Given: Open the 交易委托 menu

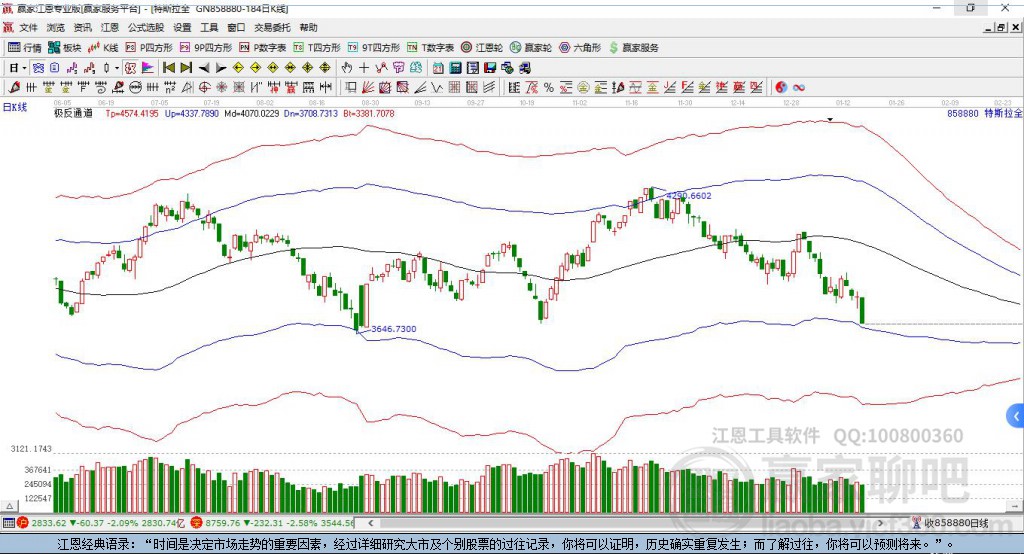Looking at the screenshot, I should tap(272, 27).
